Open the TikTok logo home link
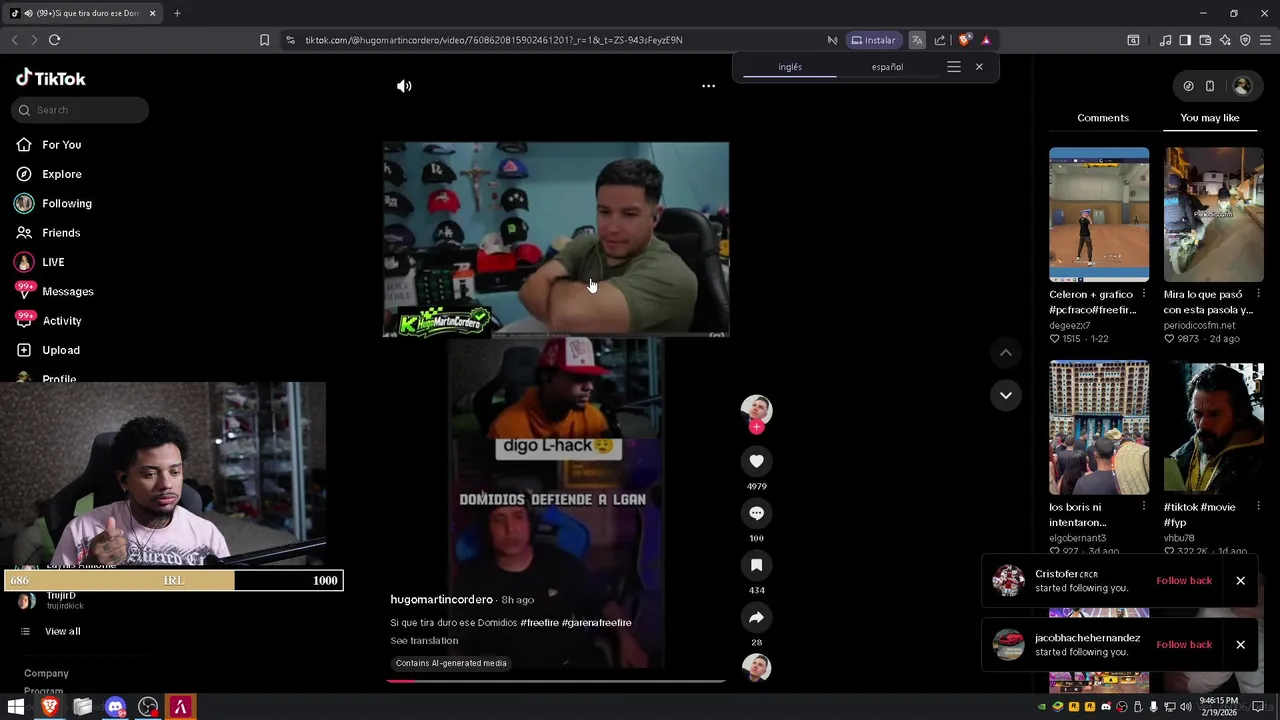1280x720 pixels. (x=51, y=78)
